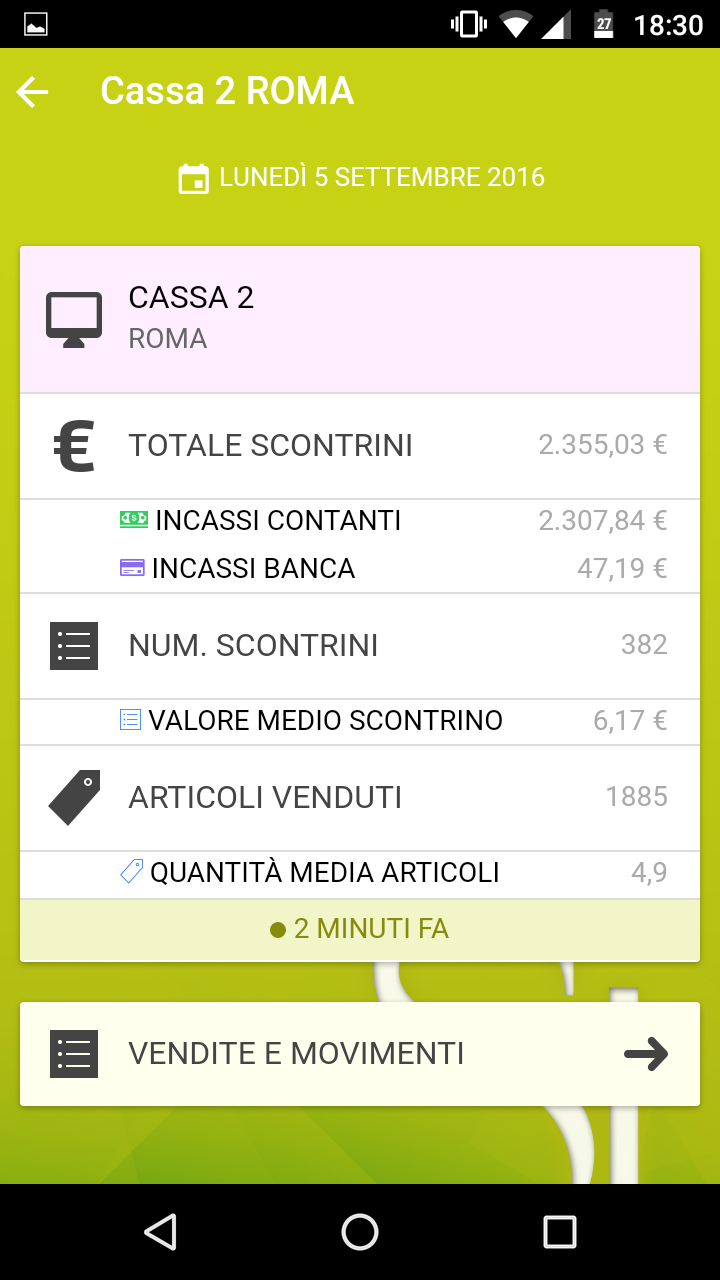The height and width of the screenshot is (1280, 720).
Task: Tap the list icon beside Num. Scontrini
Action: pyautogui.click(x=74, y=646)
